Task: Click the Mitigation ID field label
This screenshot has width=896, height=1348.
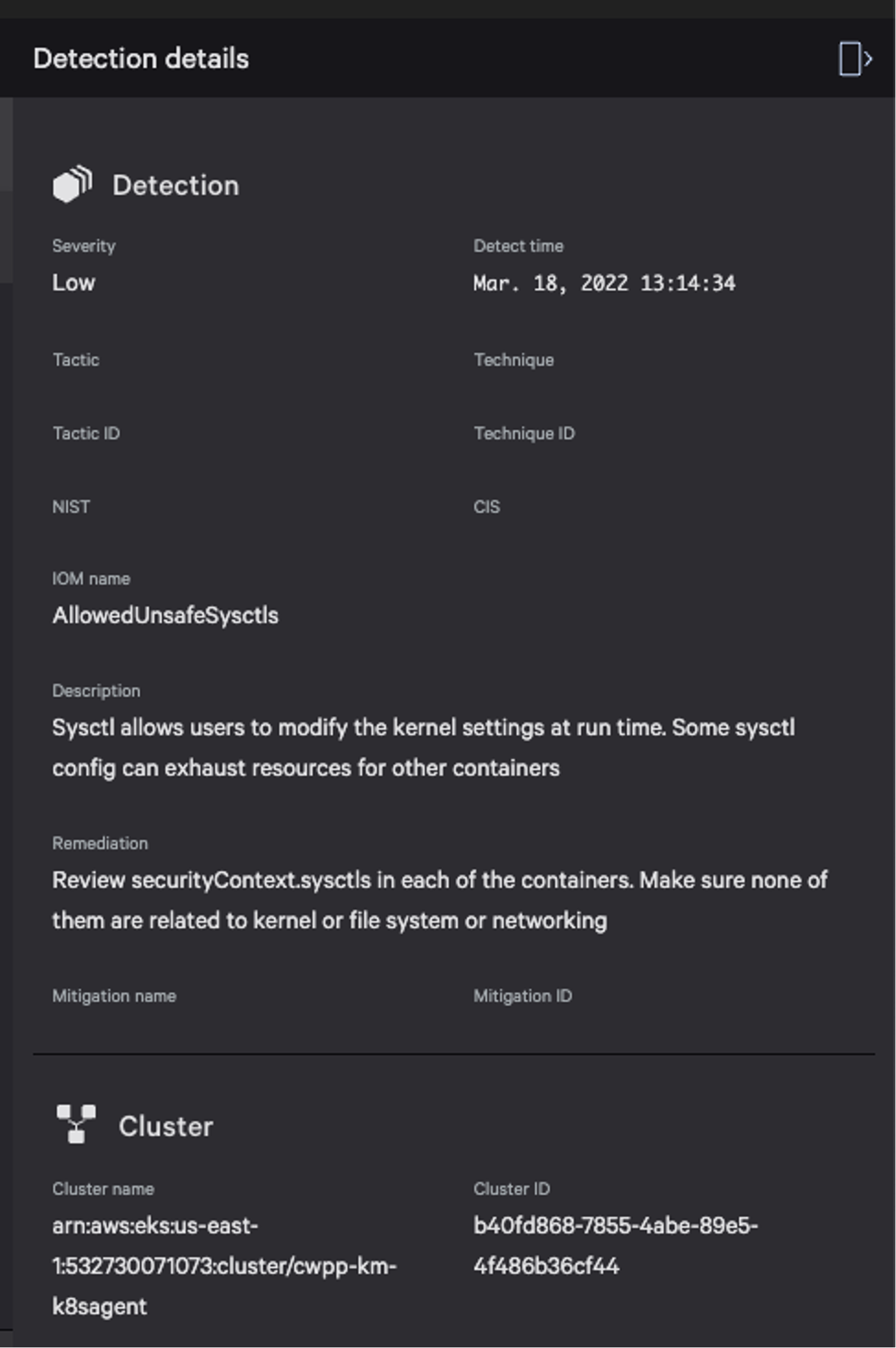Action: [522, 996]
